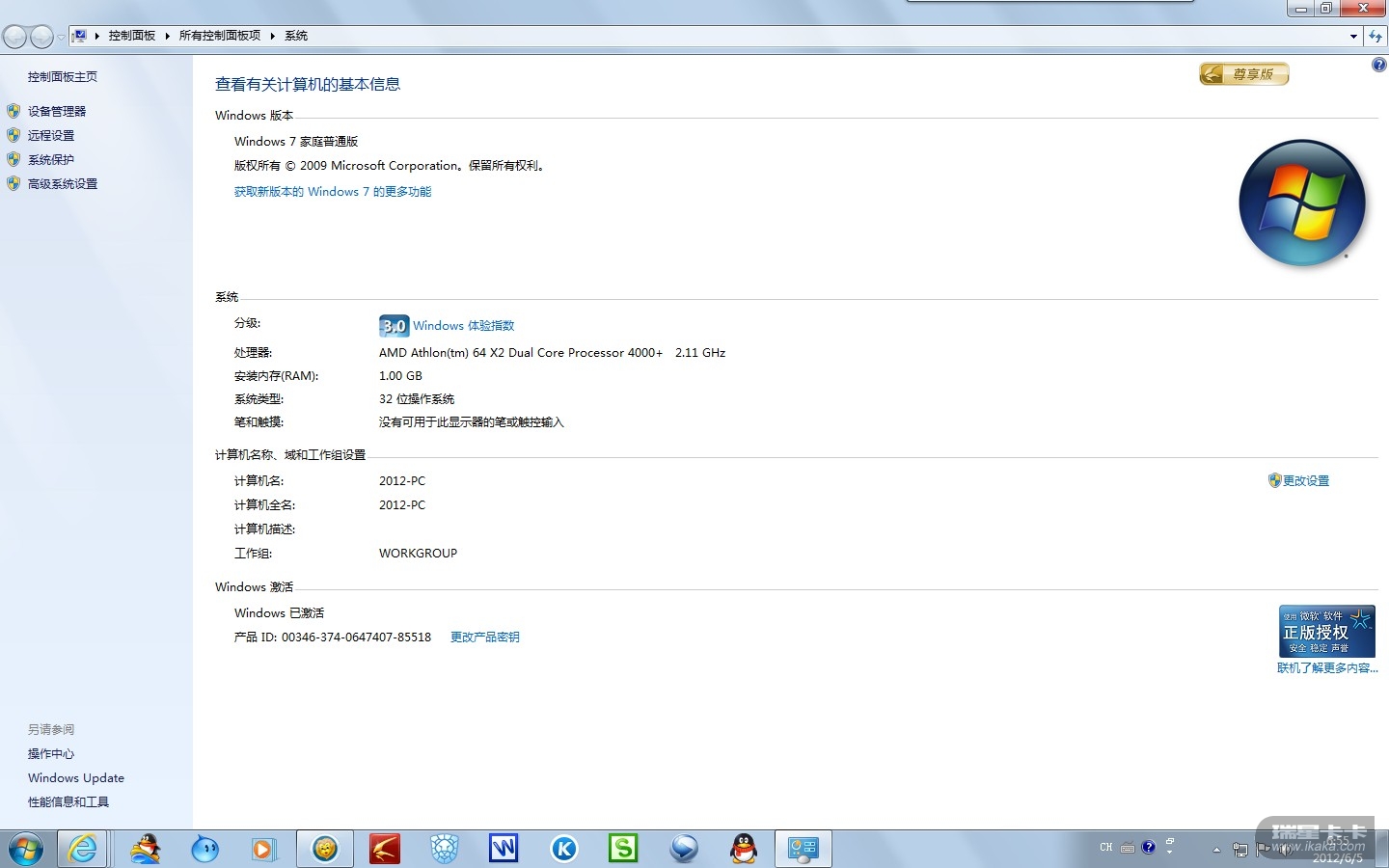Click the 更改产品密钥 link

[x=485, y=637]
